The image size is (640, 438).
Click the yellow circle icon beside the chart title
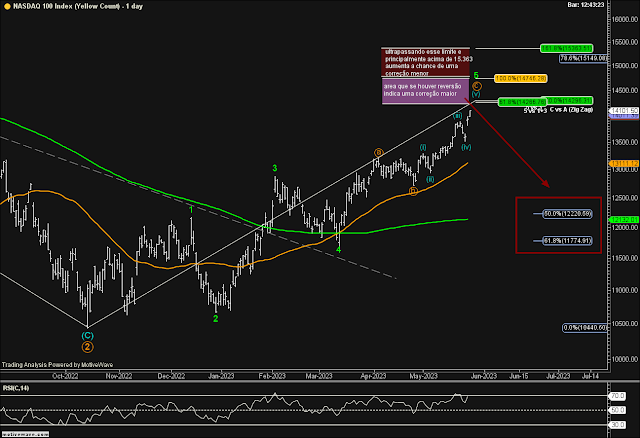pyautogui.click(x=7, y=6)
